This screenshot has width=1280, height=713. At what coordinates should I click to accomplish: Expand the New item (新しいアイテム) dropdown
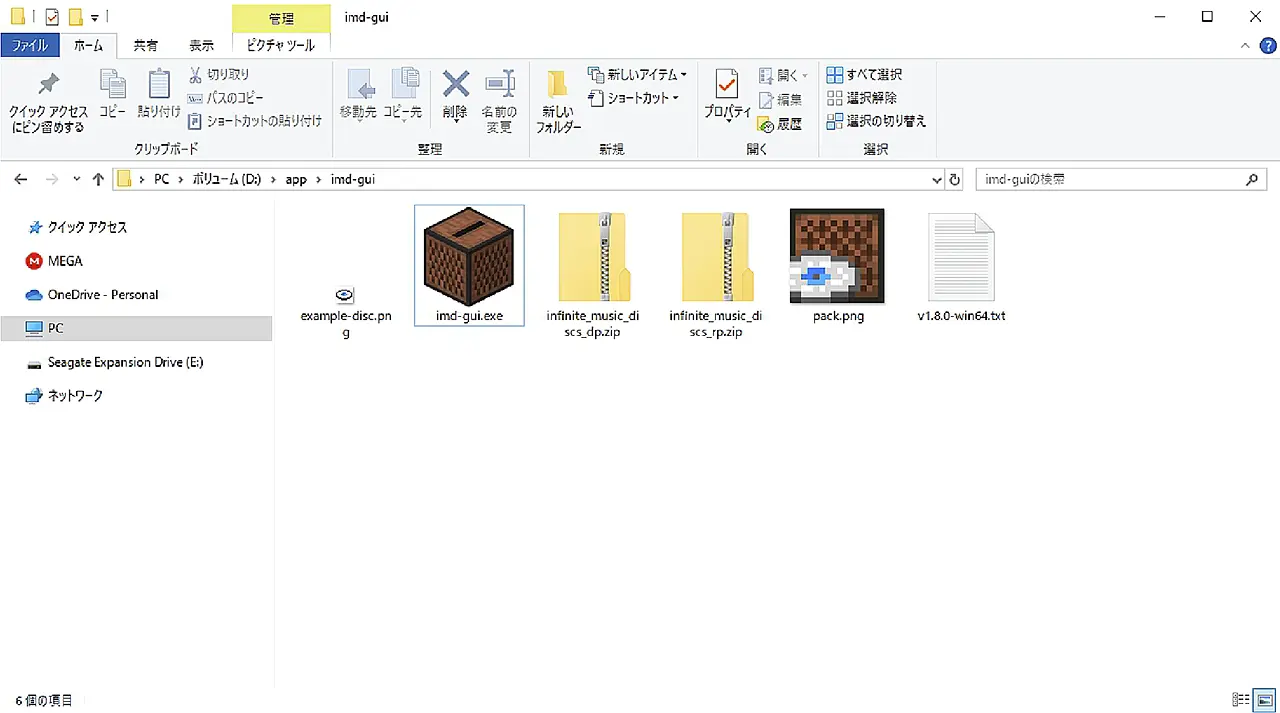pos(684,75)
